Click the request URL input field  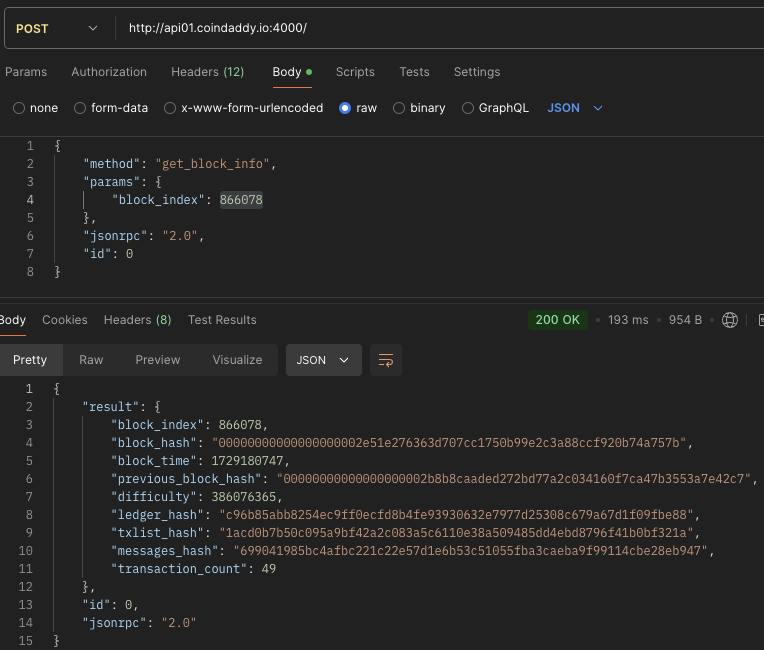(x=439, y=28)
